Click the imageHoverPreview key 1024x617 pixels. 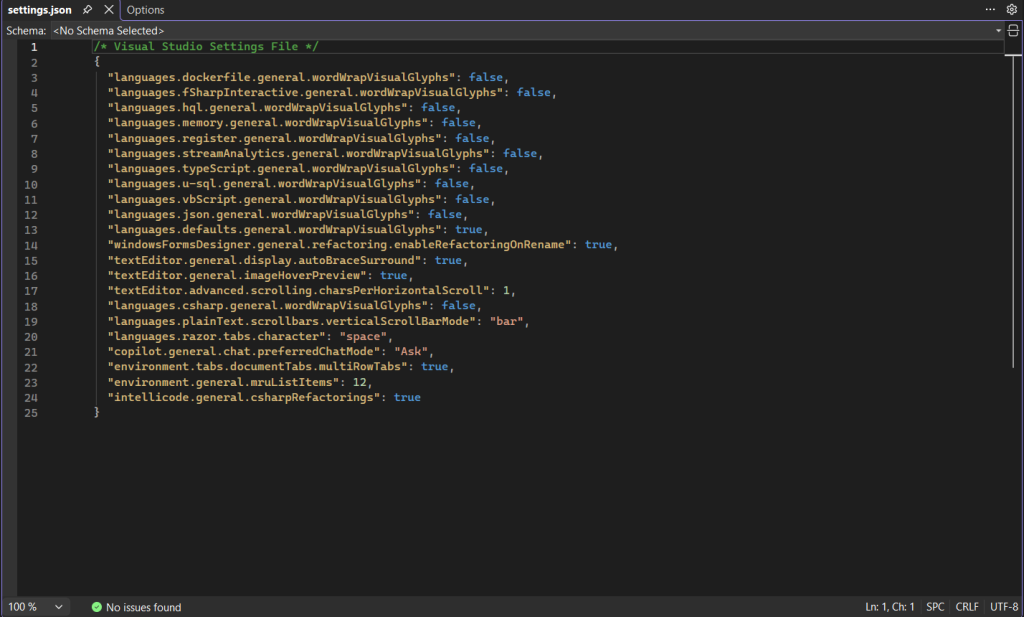pyautogui.click(x=237, y=275)
